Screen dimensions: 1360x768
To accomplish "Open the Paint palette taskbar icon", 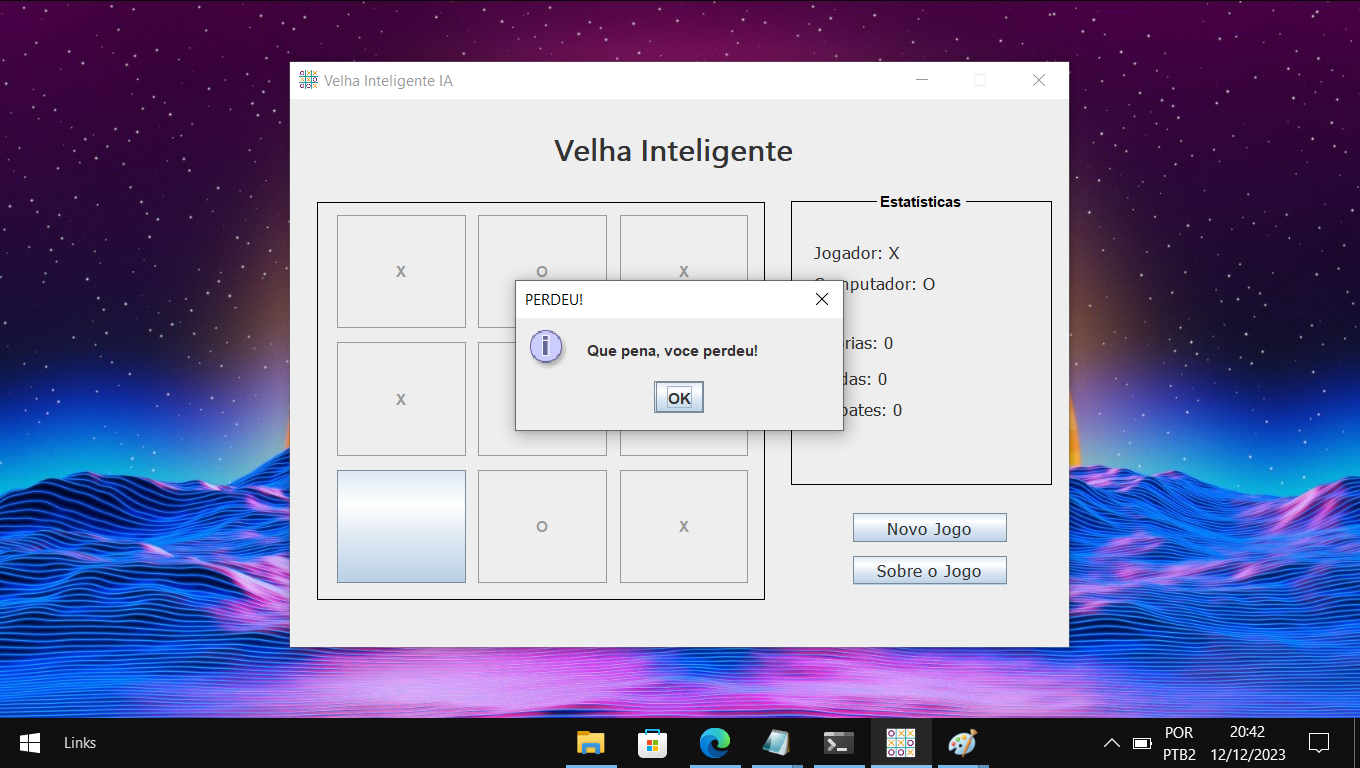I will [962, 743].
